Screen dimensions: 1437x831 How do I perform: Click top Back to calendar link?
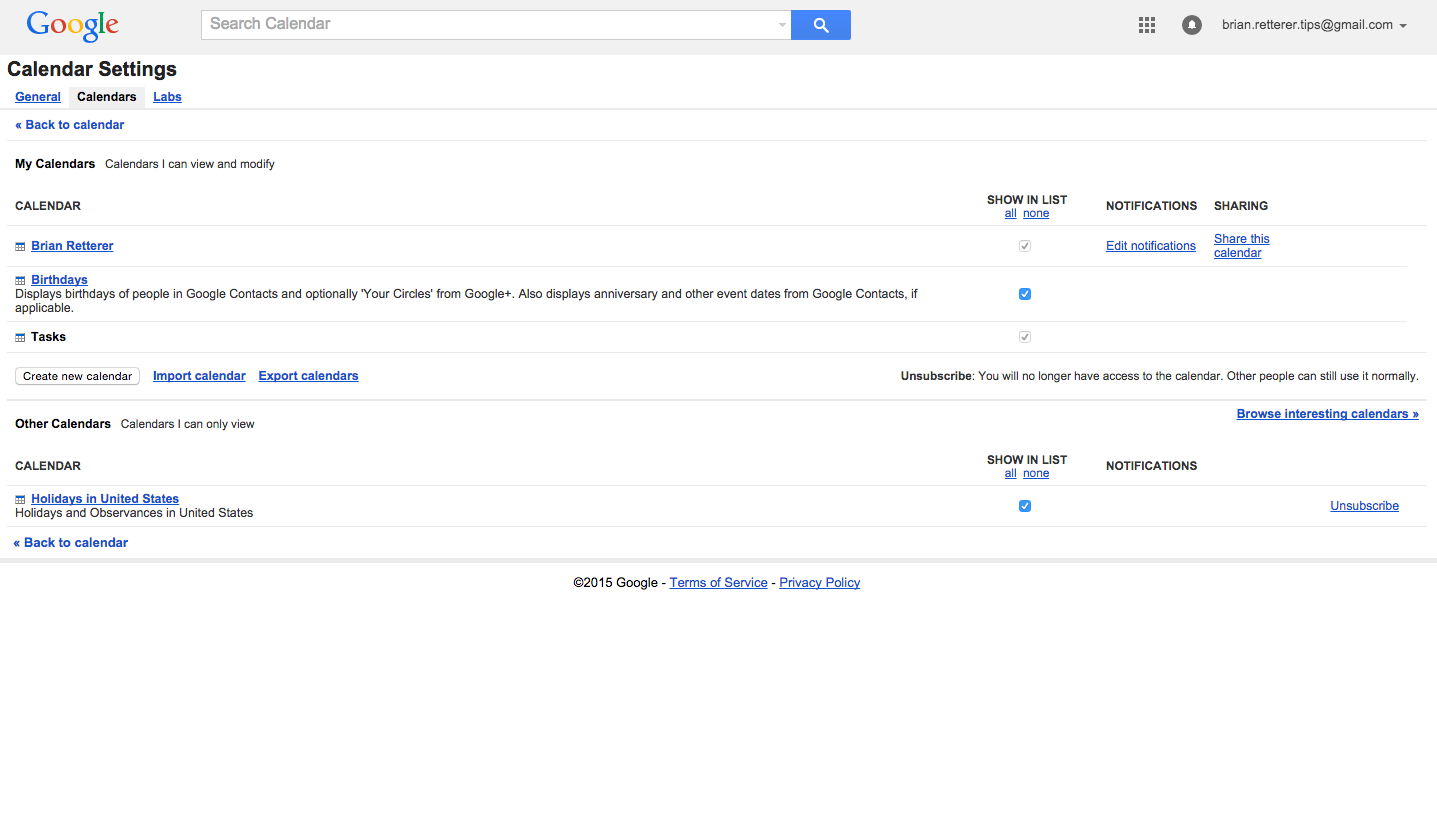point(70,125)
